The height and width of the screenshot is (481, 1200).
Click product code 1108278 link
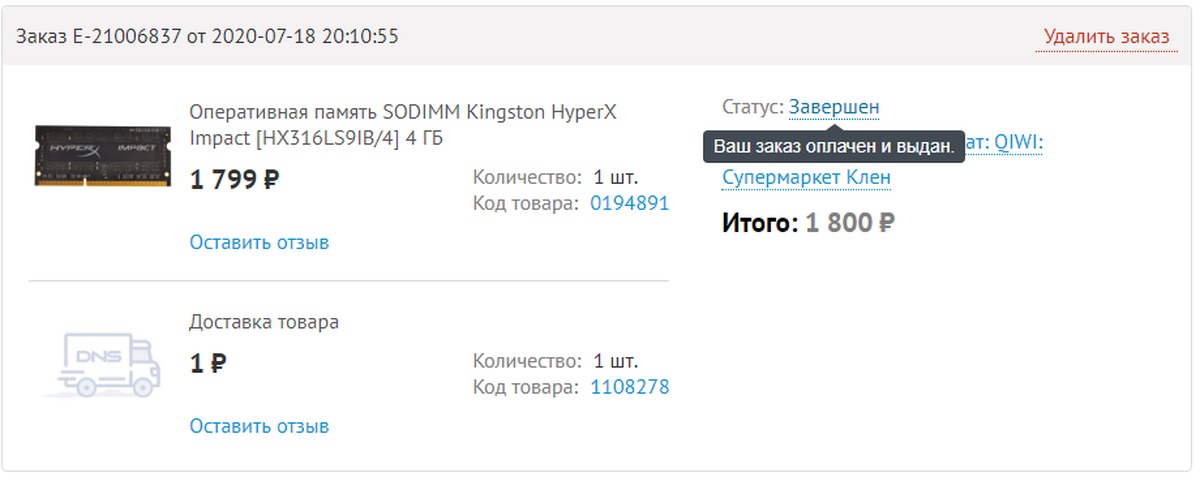629,387
